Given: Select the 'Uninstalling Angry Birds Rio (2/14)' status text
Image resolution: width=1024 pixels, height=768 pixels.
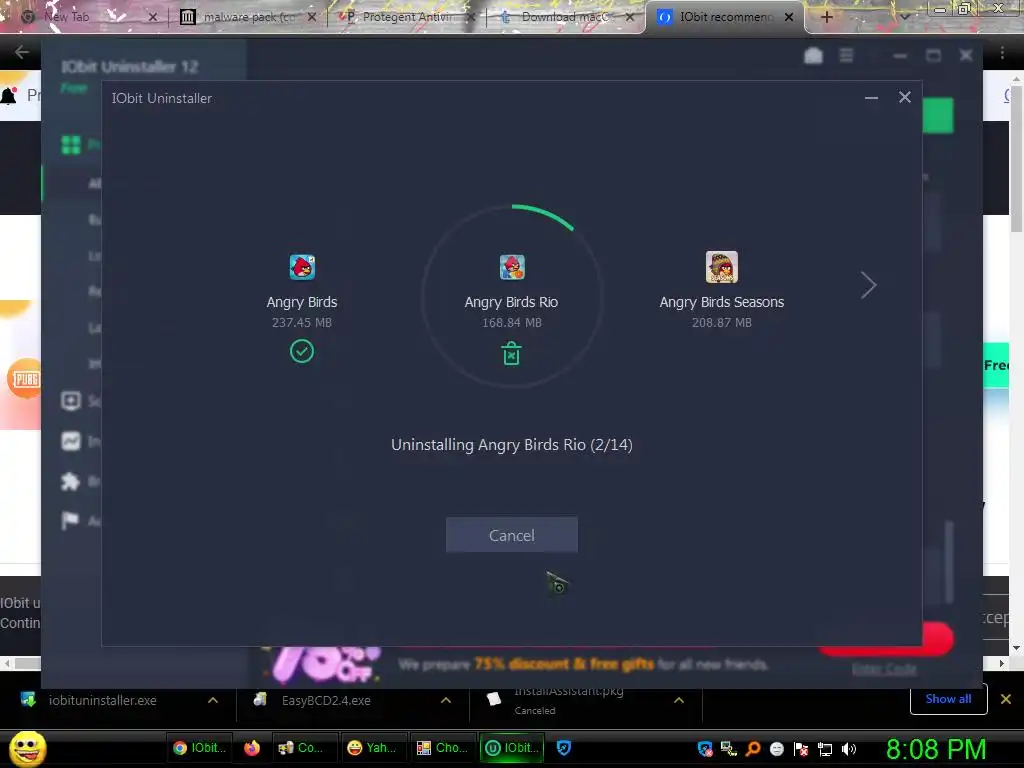Looking at the screenshot, I should (x=511, y=445).
